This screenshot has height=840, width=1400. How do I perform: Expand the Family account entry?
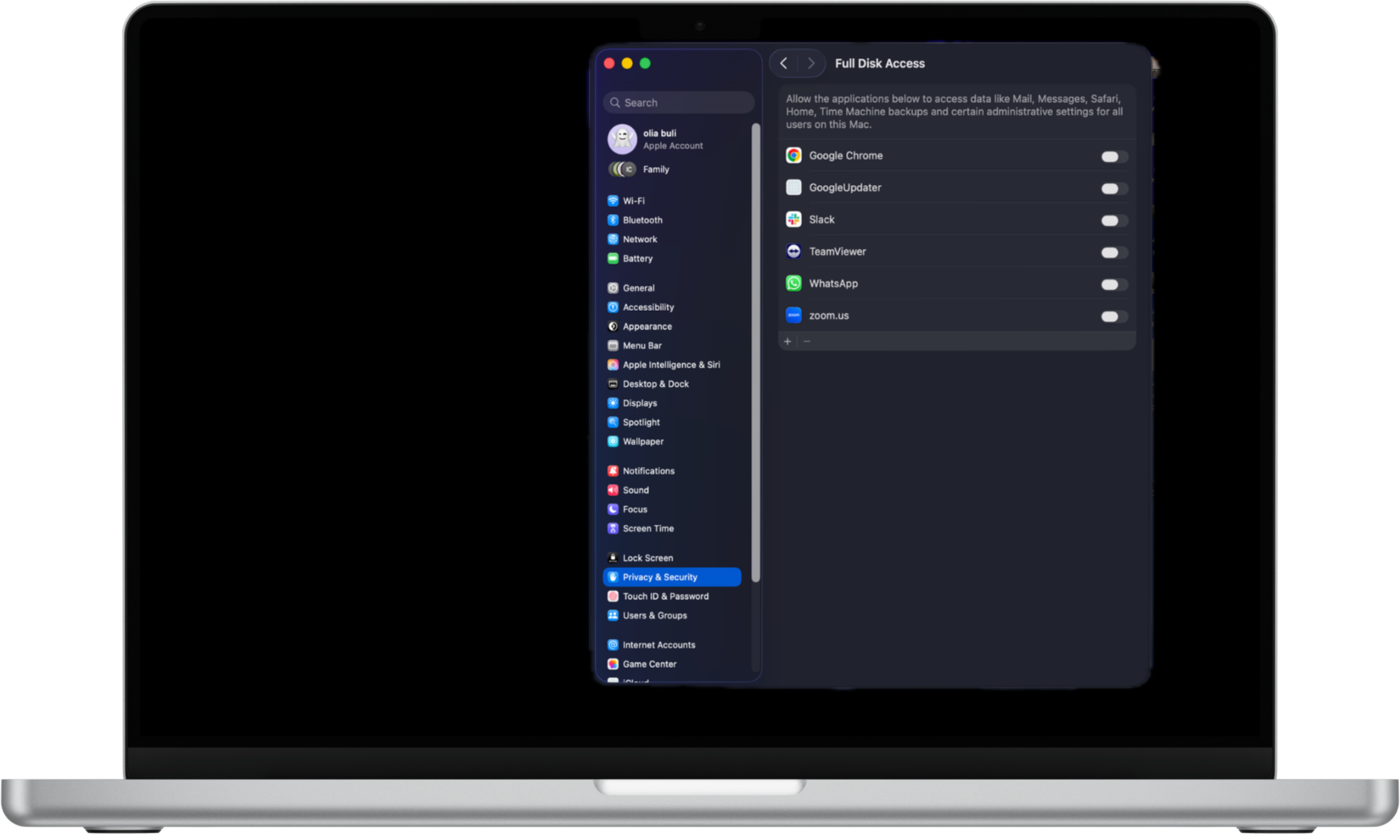(x=655, y=169)
